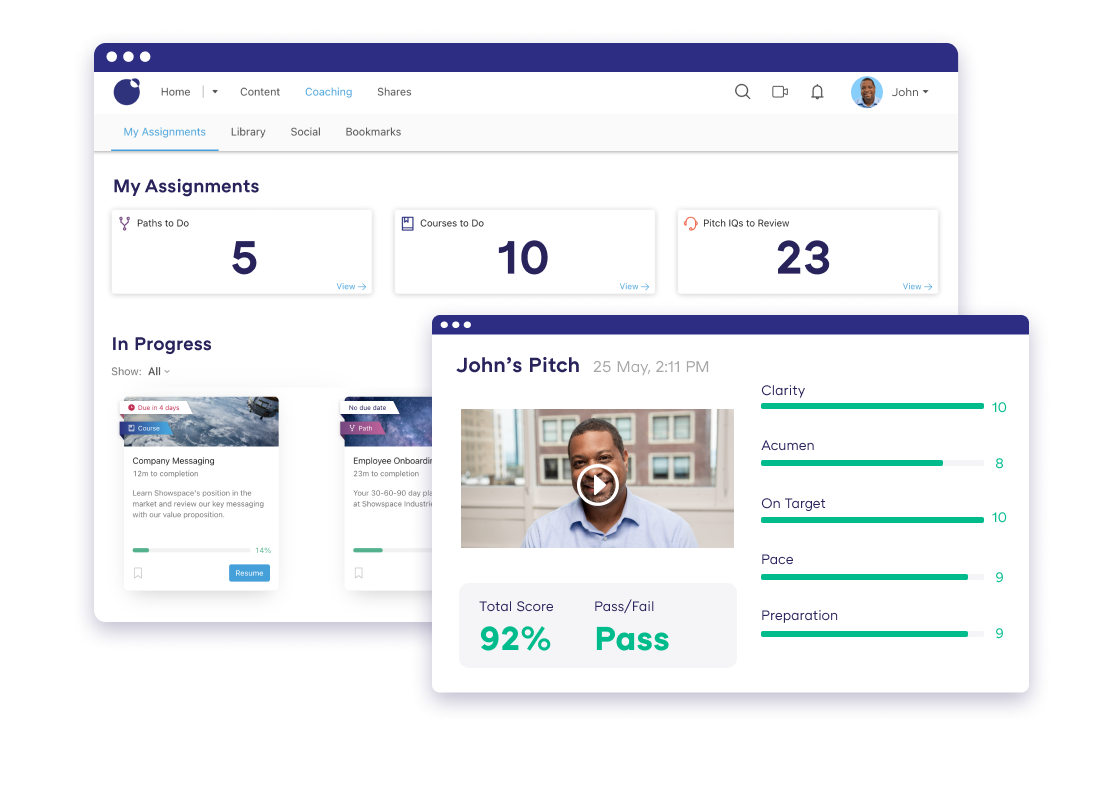Click the date 25 May, 2:11 PM
This screenshot has height=788, width=1102.
coord(651,367)
